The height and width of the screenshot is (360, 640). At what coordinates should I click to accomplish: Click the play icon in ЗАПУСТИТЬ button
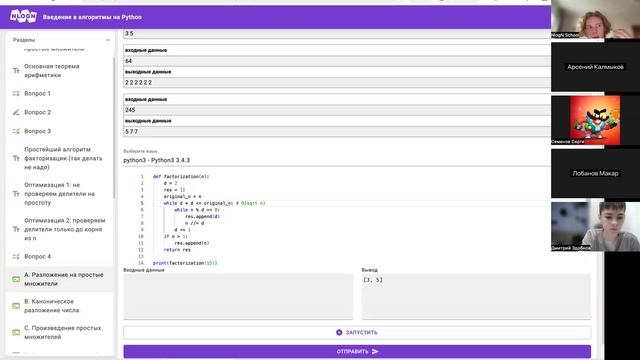(339, 332)
